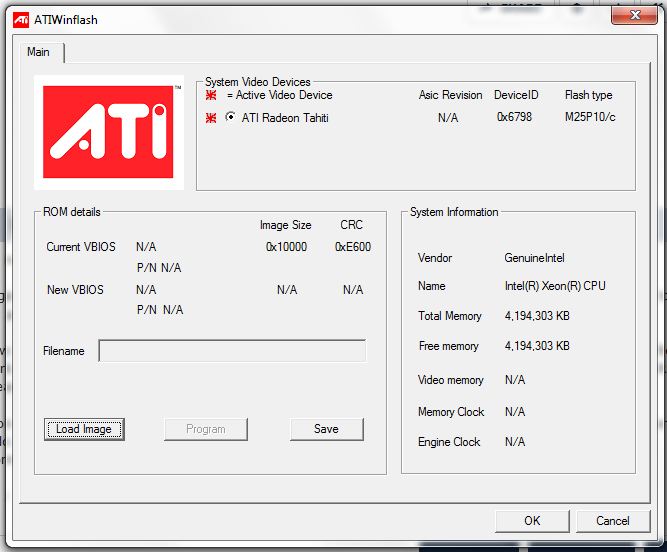Click the Flash type value M25P10/c
Image resolution: width=667 pixels, height=552 pixels.
tap(590, 117)
